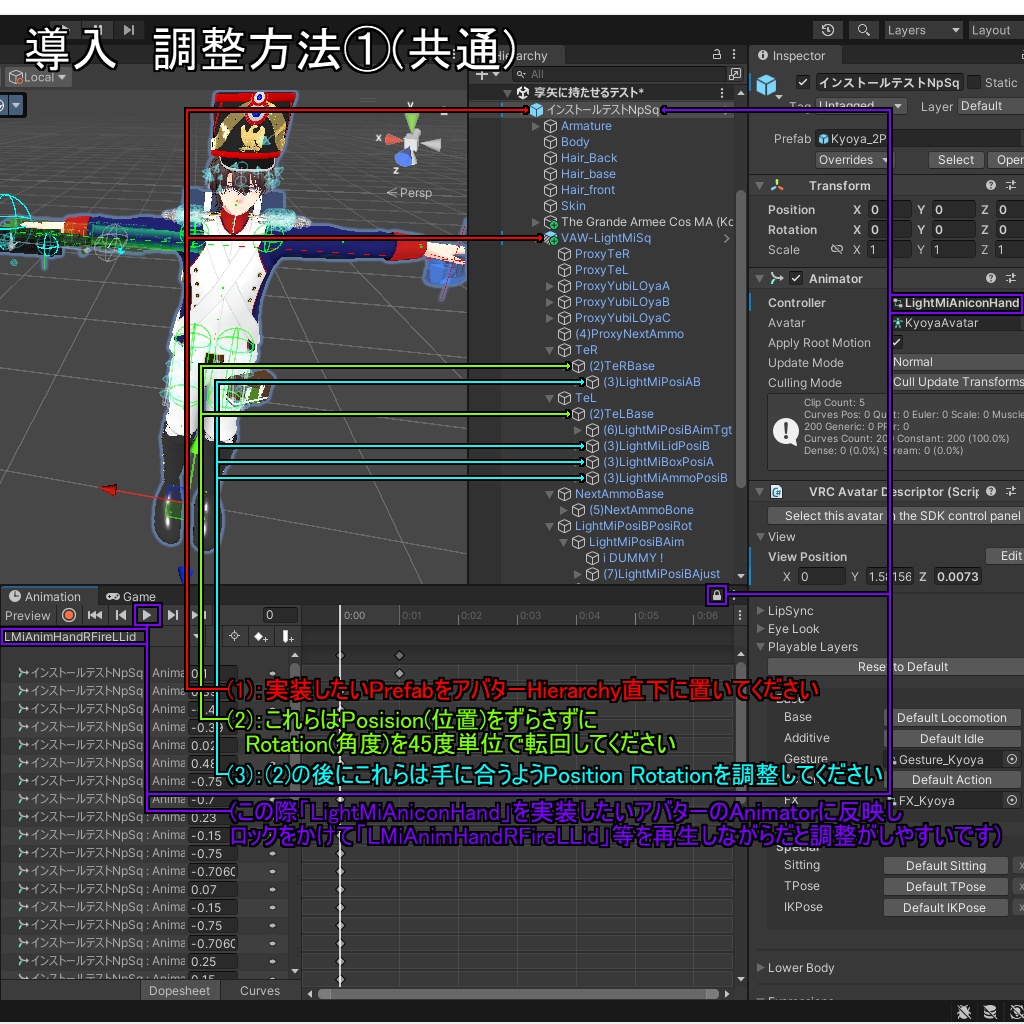This screenshot has height=1024, width=1024.
Task: Go to previous keyframe in Animation window
Action: [121, 615]
